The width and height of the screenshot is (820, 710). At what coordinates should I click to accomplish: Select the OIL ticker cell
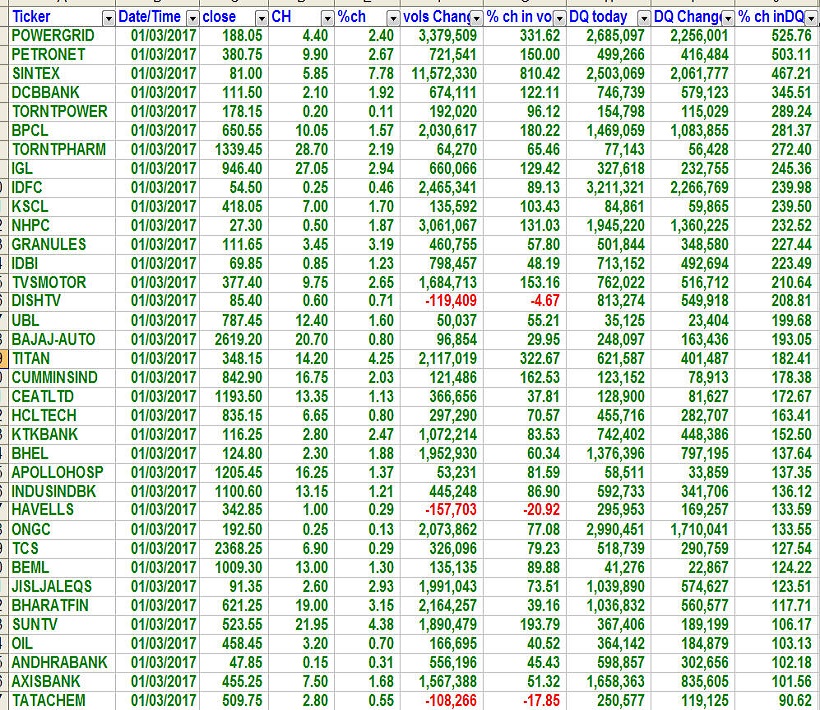(62, 644)
